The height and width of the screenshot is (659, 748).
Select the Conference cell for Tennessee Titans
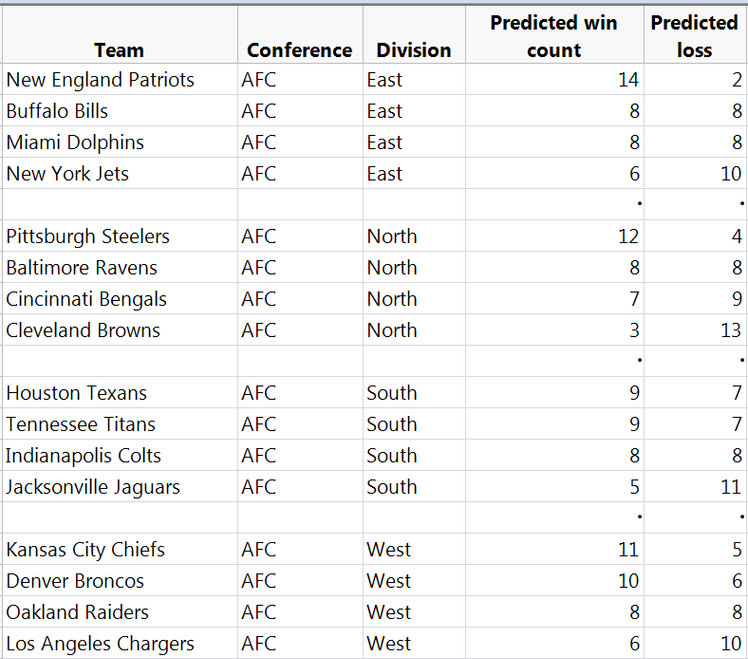[x=258, y=424]
